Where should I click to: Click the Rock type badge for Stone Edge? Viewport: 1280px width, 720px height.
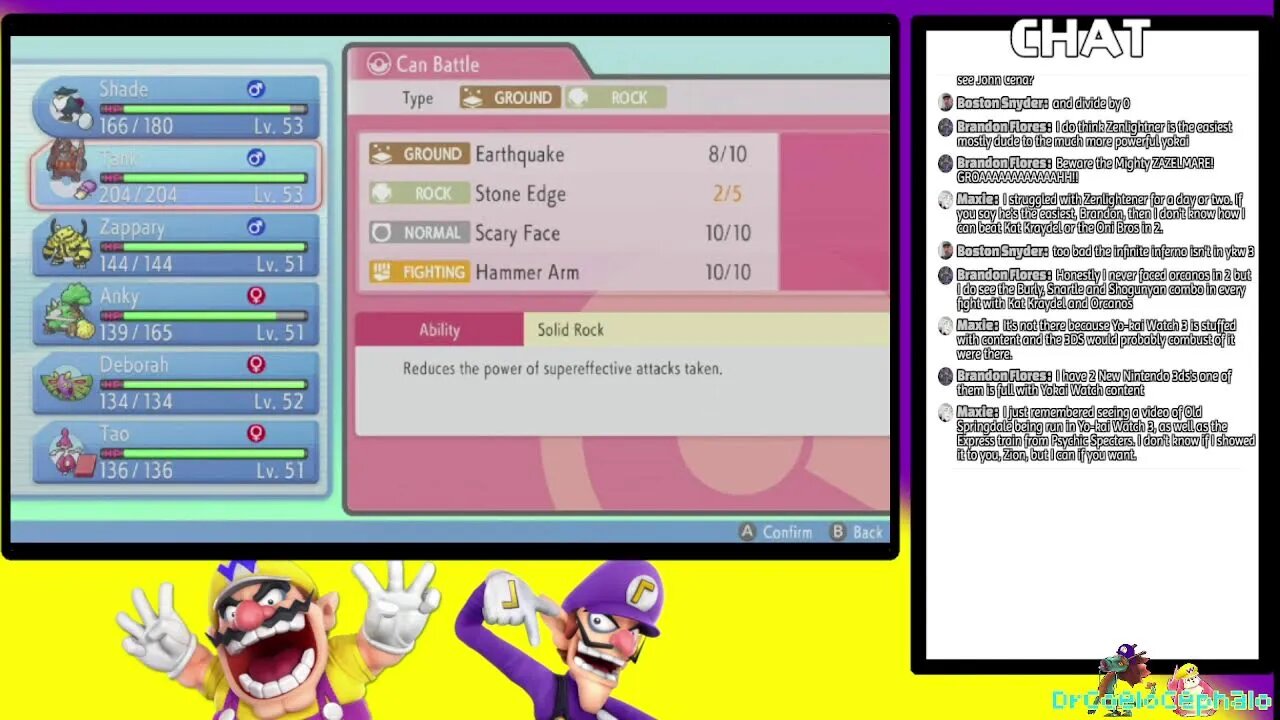(x=418, y=193)
